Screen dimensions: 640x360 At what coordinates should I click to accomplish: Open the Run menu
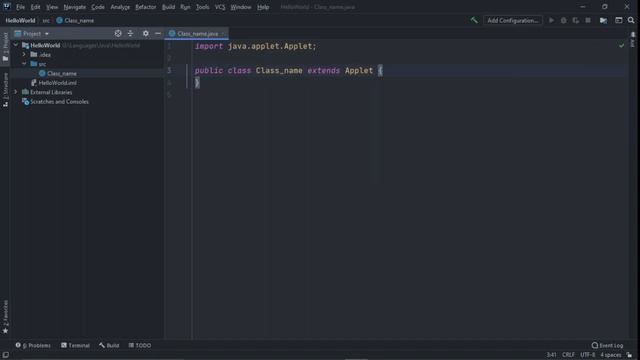(185, 7)
